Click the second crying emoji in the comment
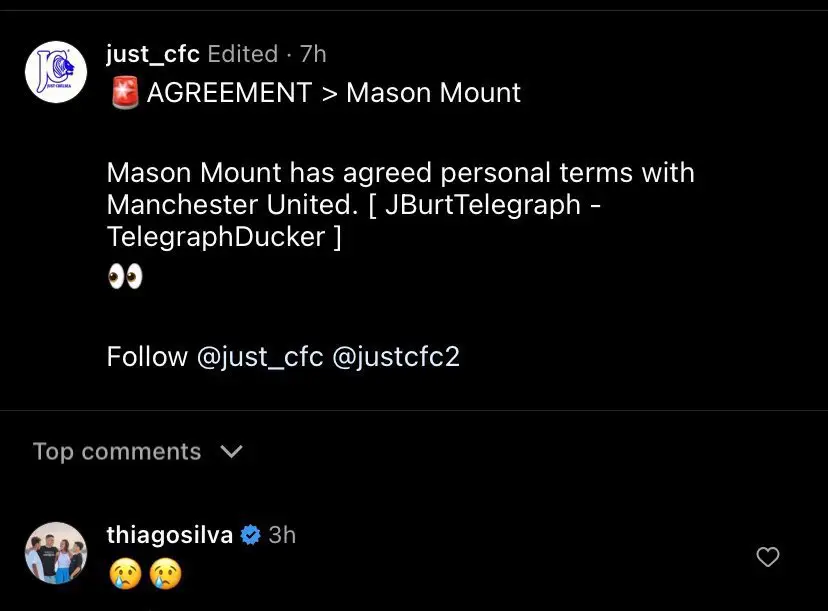Image resolution: width=828 pixels, height=611 pixels. coord(164,573)
